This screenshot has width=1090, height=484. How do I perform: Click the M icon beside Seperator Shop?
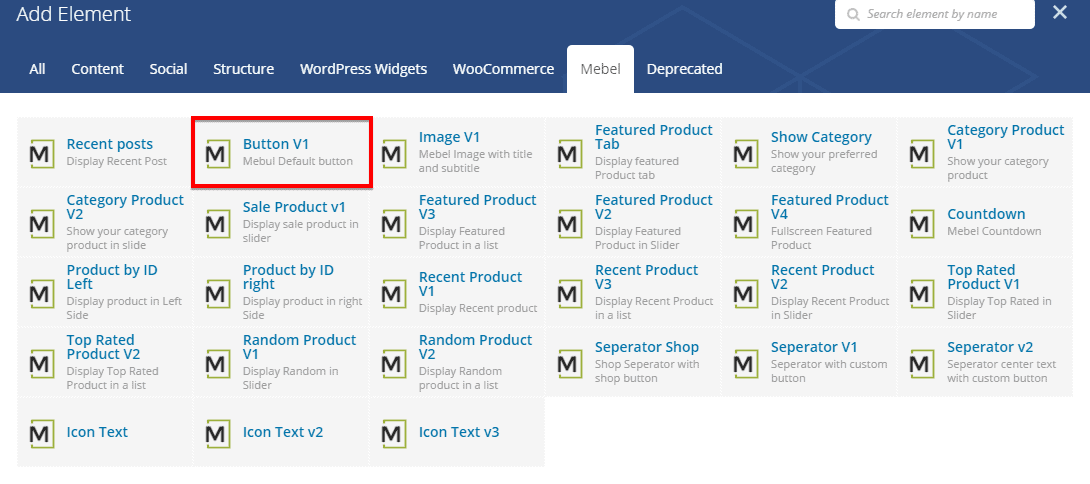570,363
